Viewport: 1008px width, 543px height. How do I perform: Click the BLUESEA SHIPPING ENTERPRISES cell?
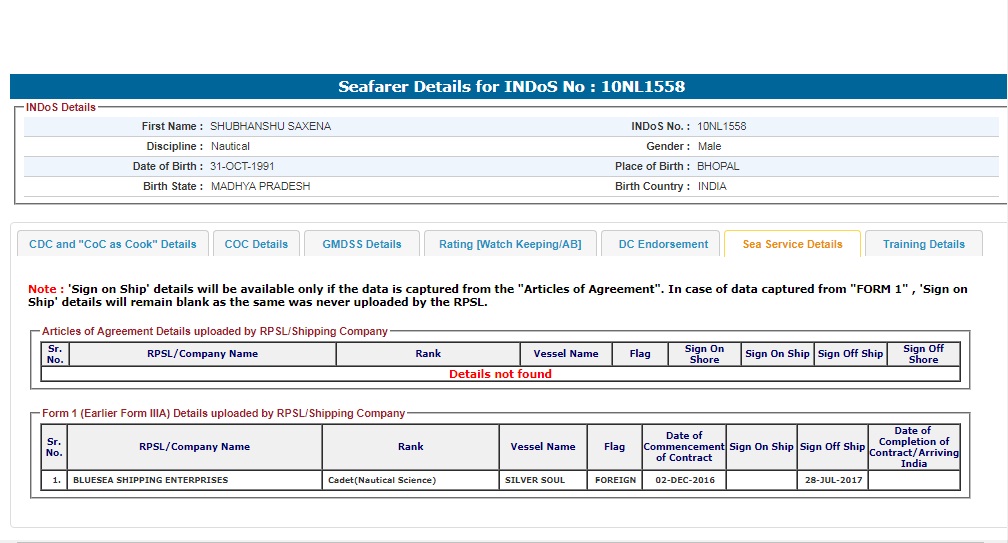coord(150,480)
